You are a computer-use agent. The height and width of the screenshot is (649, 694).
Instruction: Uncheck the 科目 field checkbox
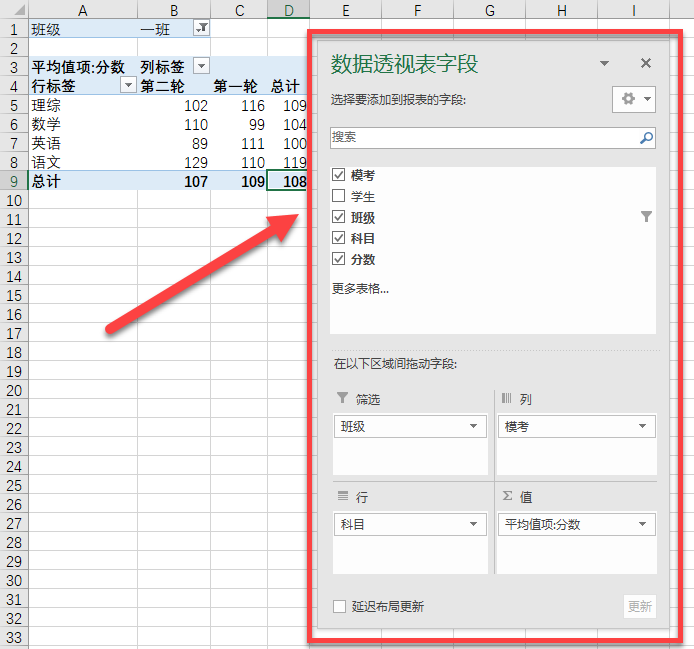click(x=339, y=238)
